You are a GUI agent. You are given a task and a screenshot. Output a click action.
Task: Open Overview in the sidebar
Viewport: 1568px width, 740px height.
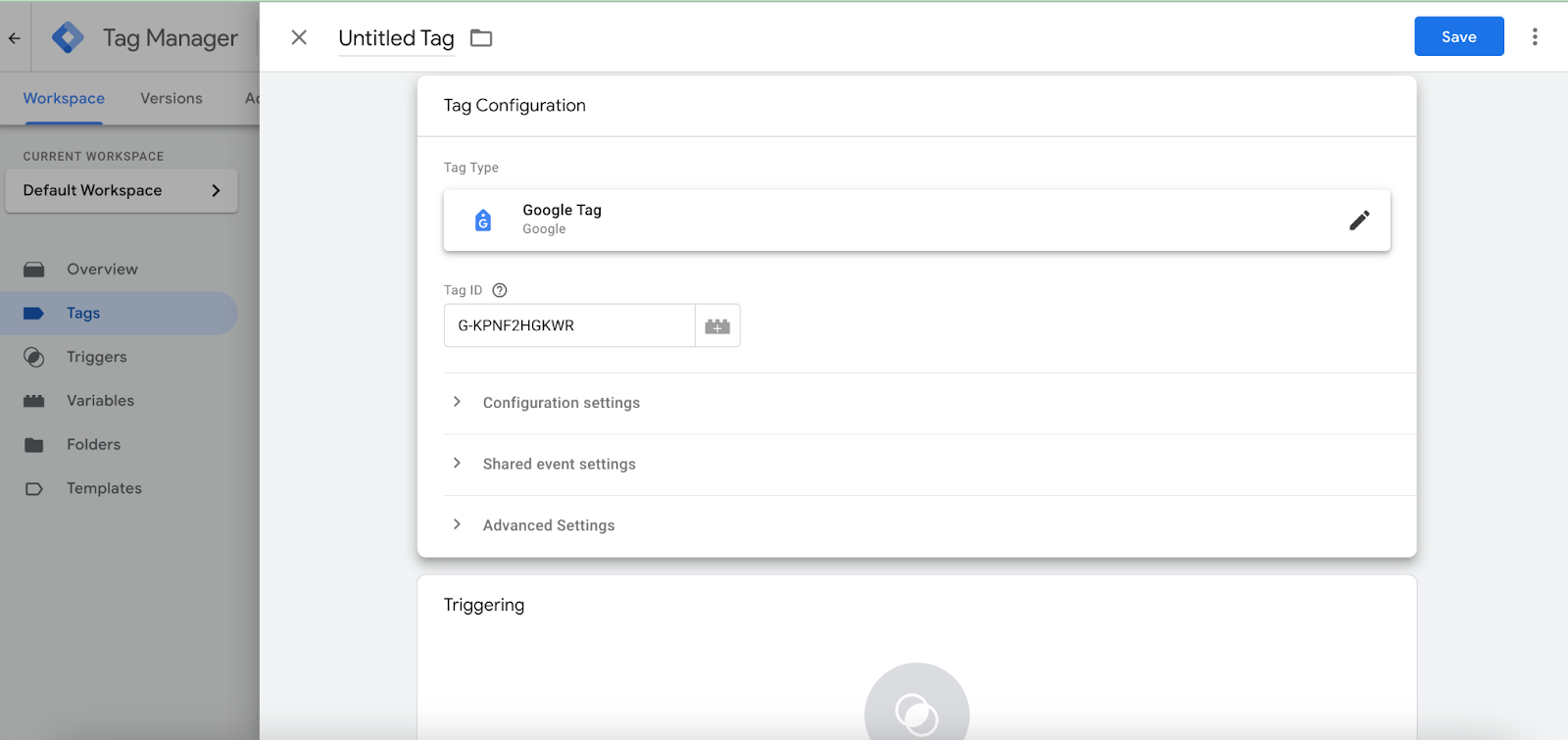point(119,270)
